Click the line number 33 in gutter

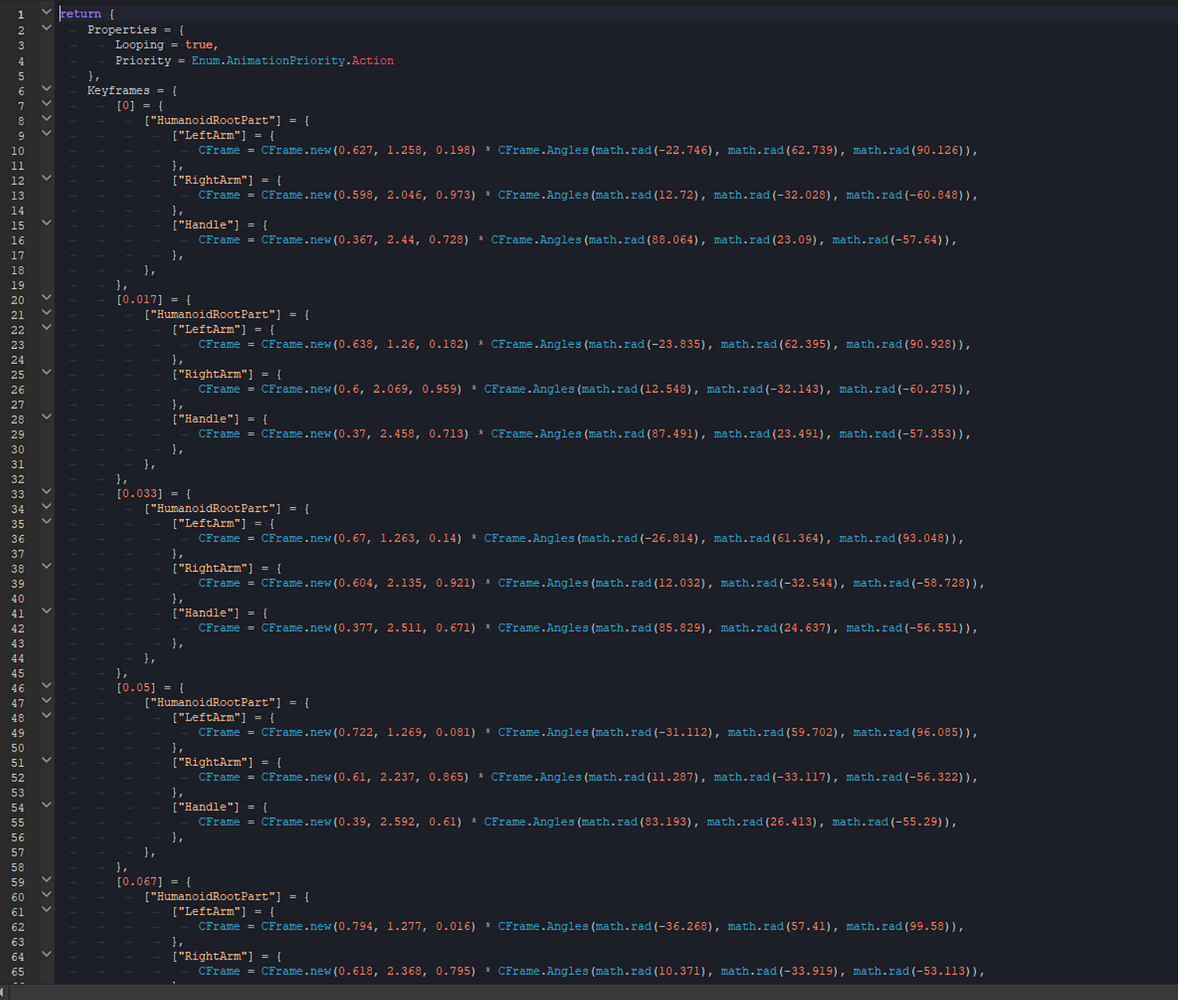(17, 494)
